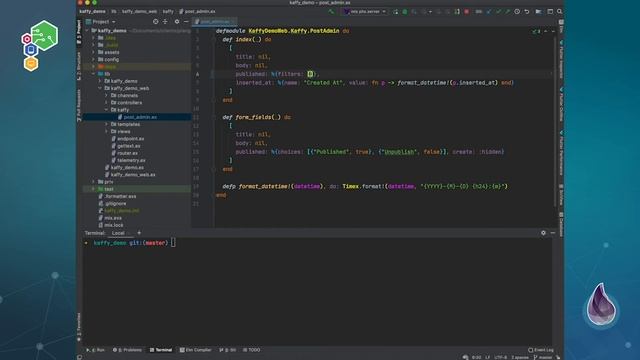Toggle the Structure side tool window

(79, 66)
